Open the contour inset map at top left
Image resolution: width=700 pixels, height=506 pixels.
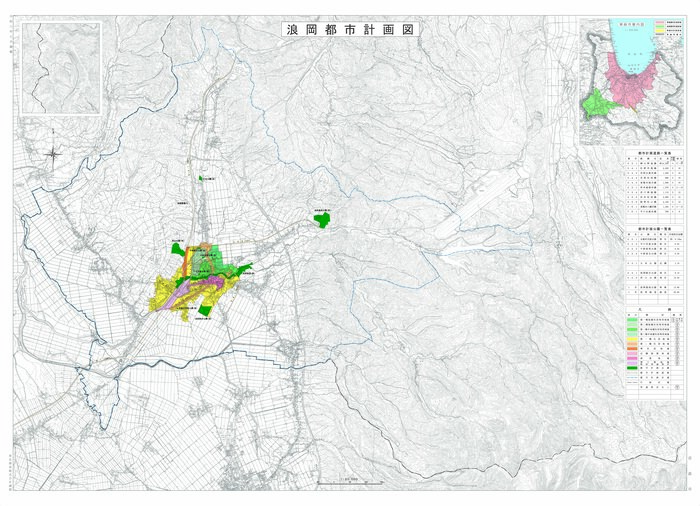coord(62,68)
